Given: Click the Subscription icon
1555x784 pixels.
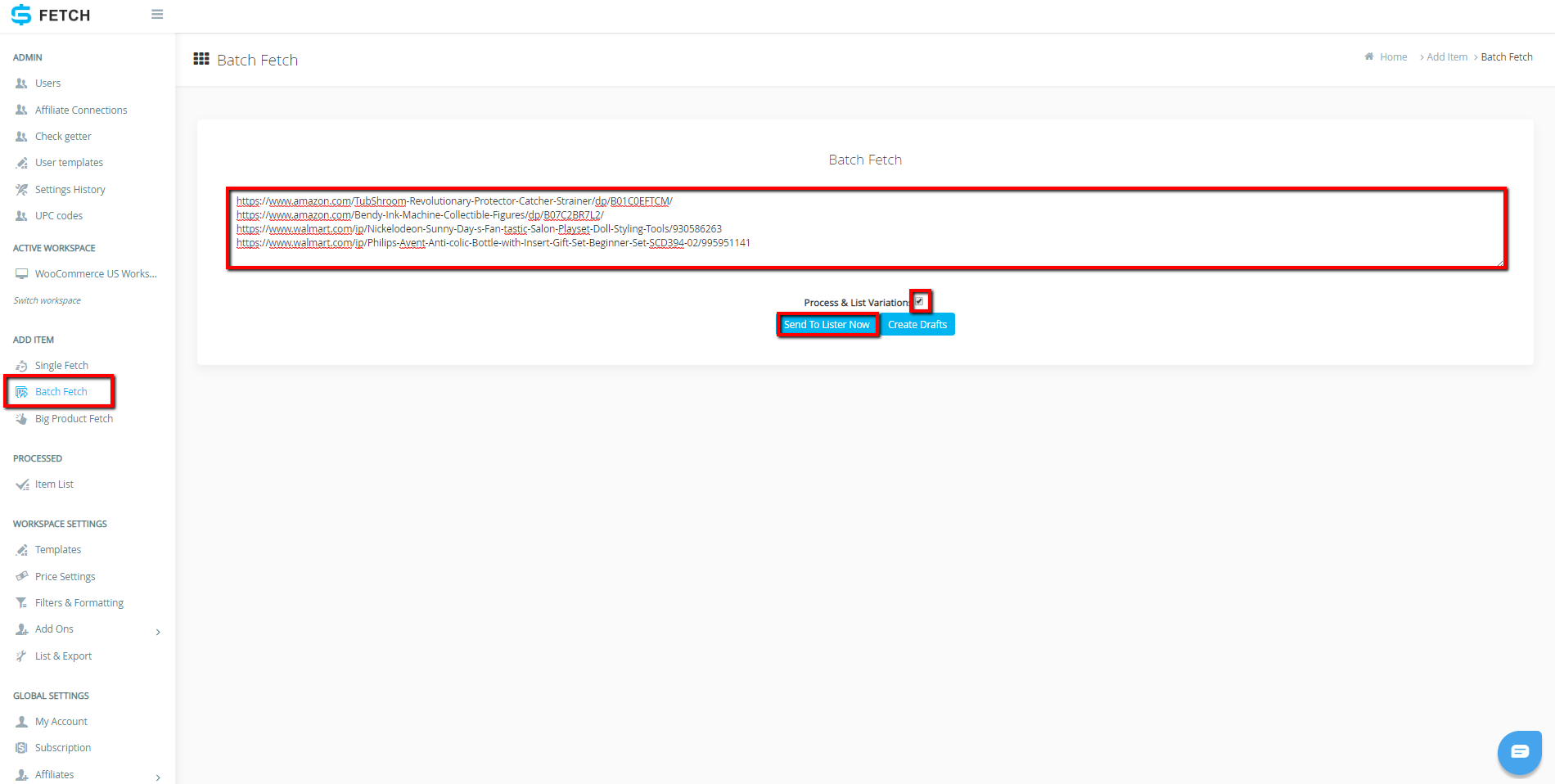Looking at the screenshot, I should (x=21, y=748).
